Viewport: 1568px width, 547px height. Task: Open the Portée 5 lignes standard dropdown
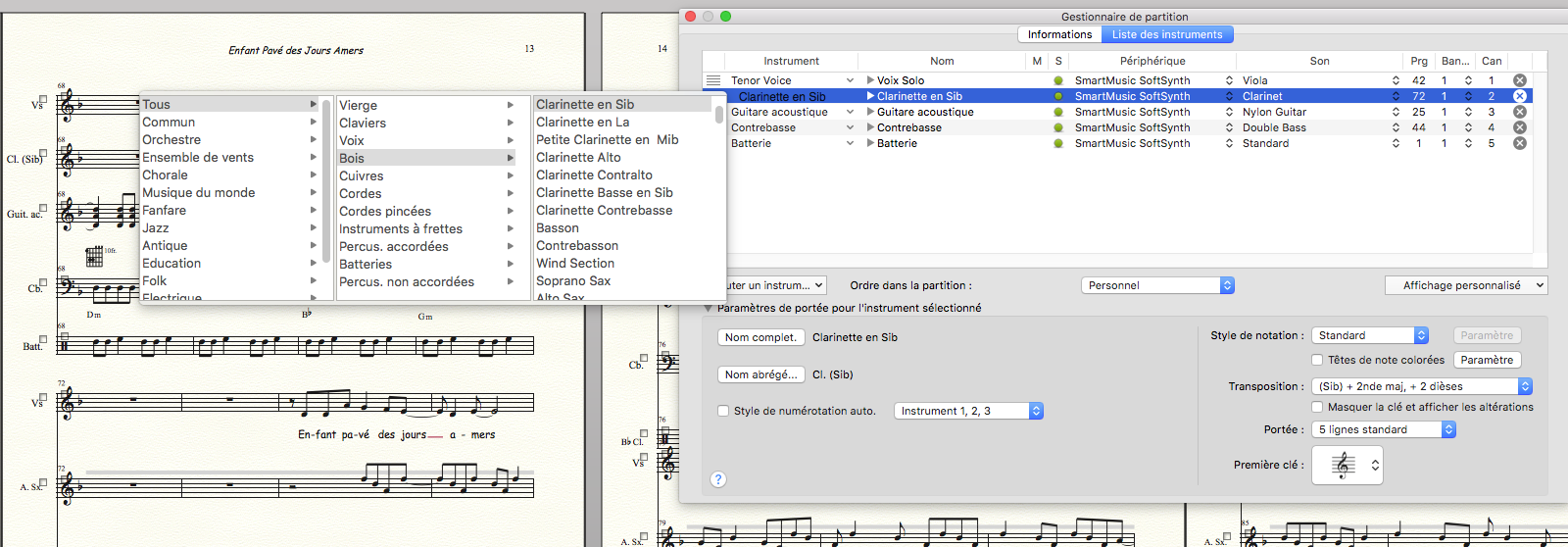[1384, 429]
